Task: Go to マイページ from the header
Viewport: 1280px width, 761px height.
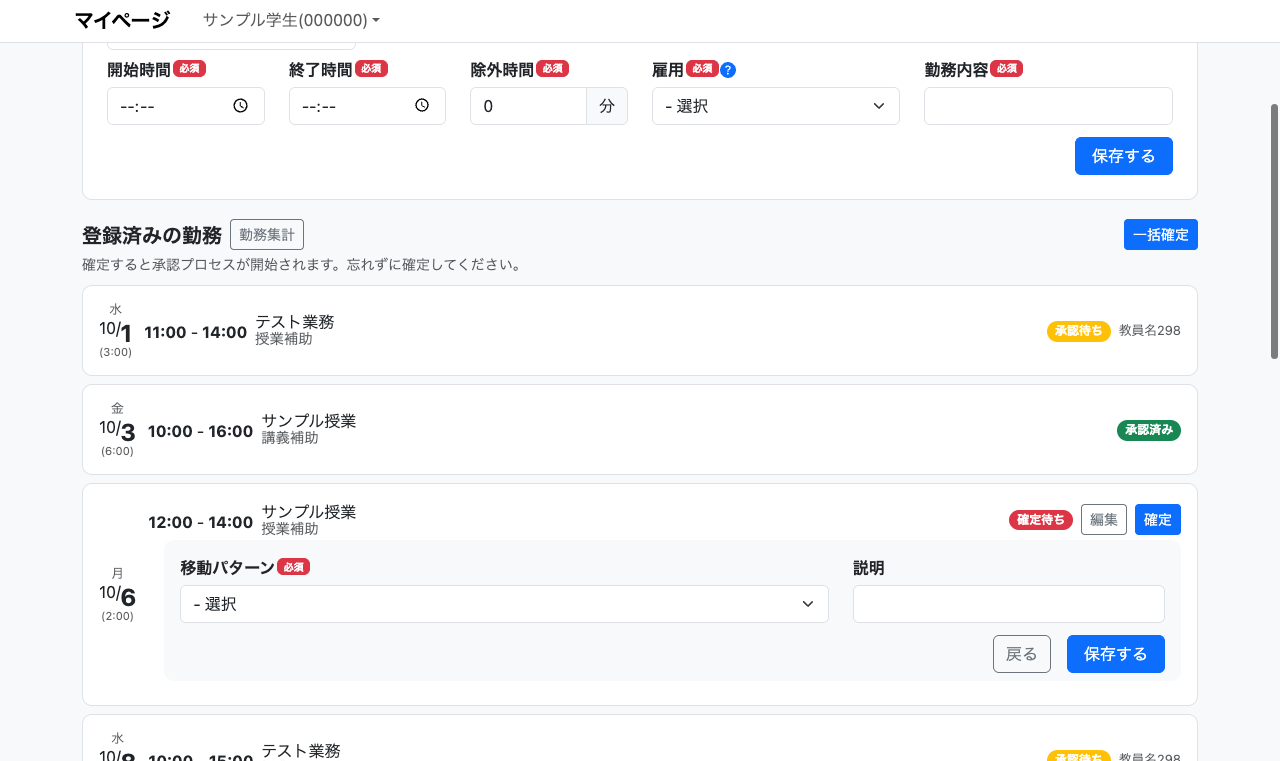Action: coord(122,20)
